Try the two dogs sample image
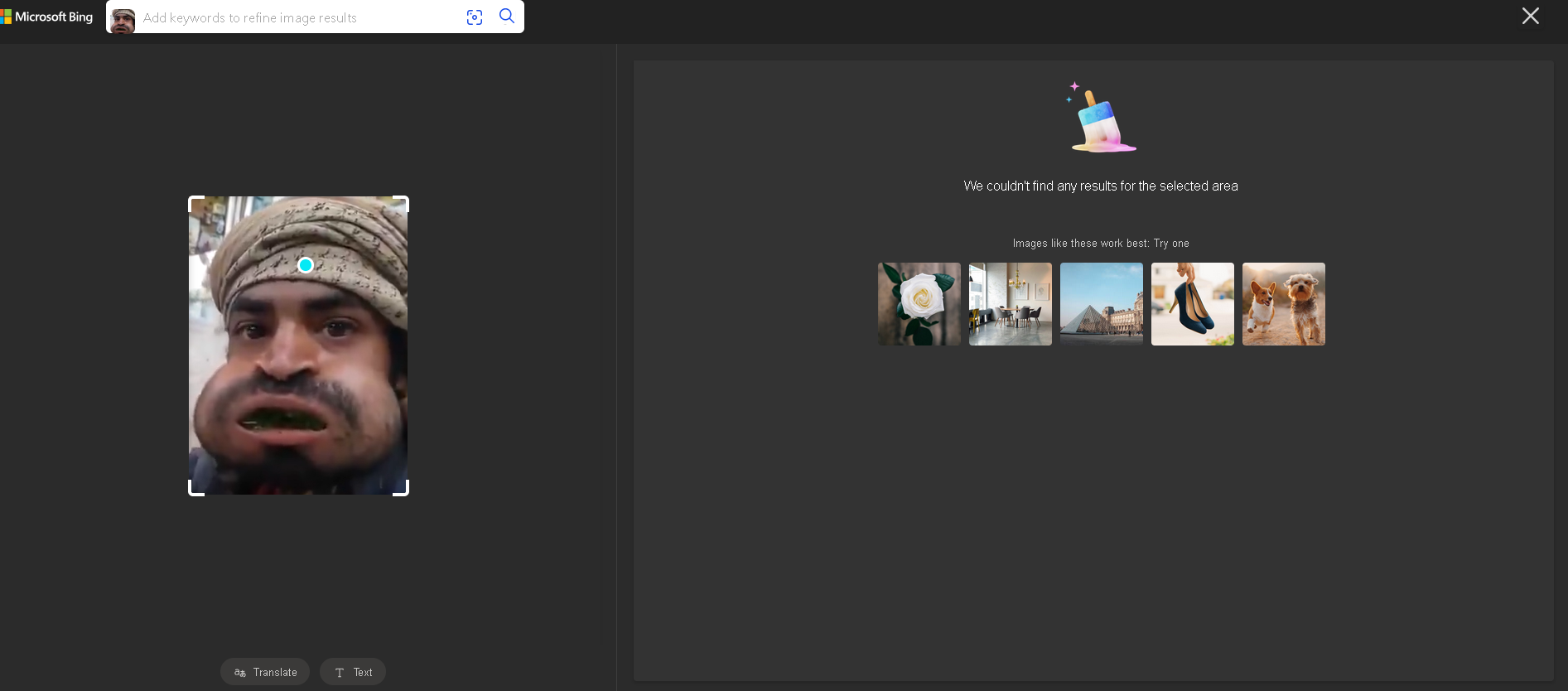 1284,304
